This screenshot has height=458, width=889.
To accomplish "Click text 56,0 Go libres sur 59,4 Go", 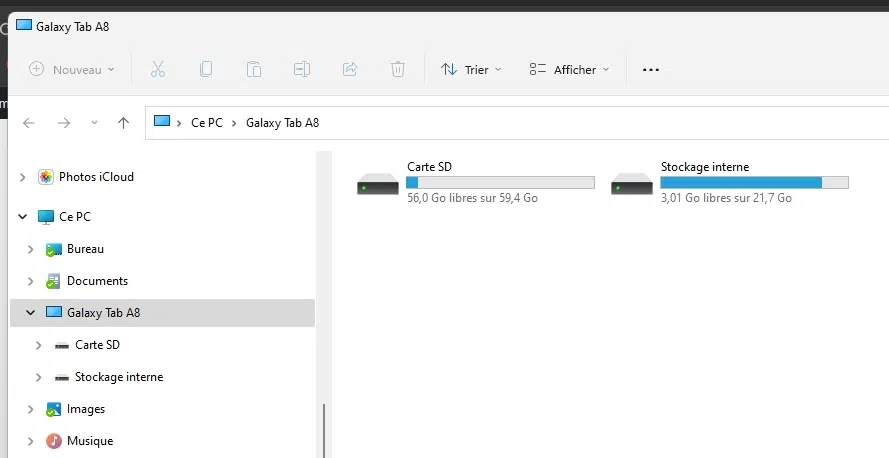I will tap(472, 198).
